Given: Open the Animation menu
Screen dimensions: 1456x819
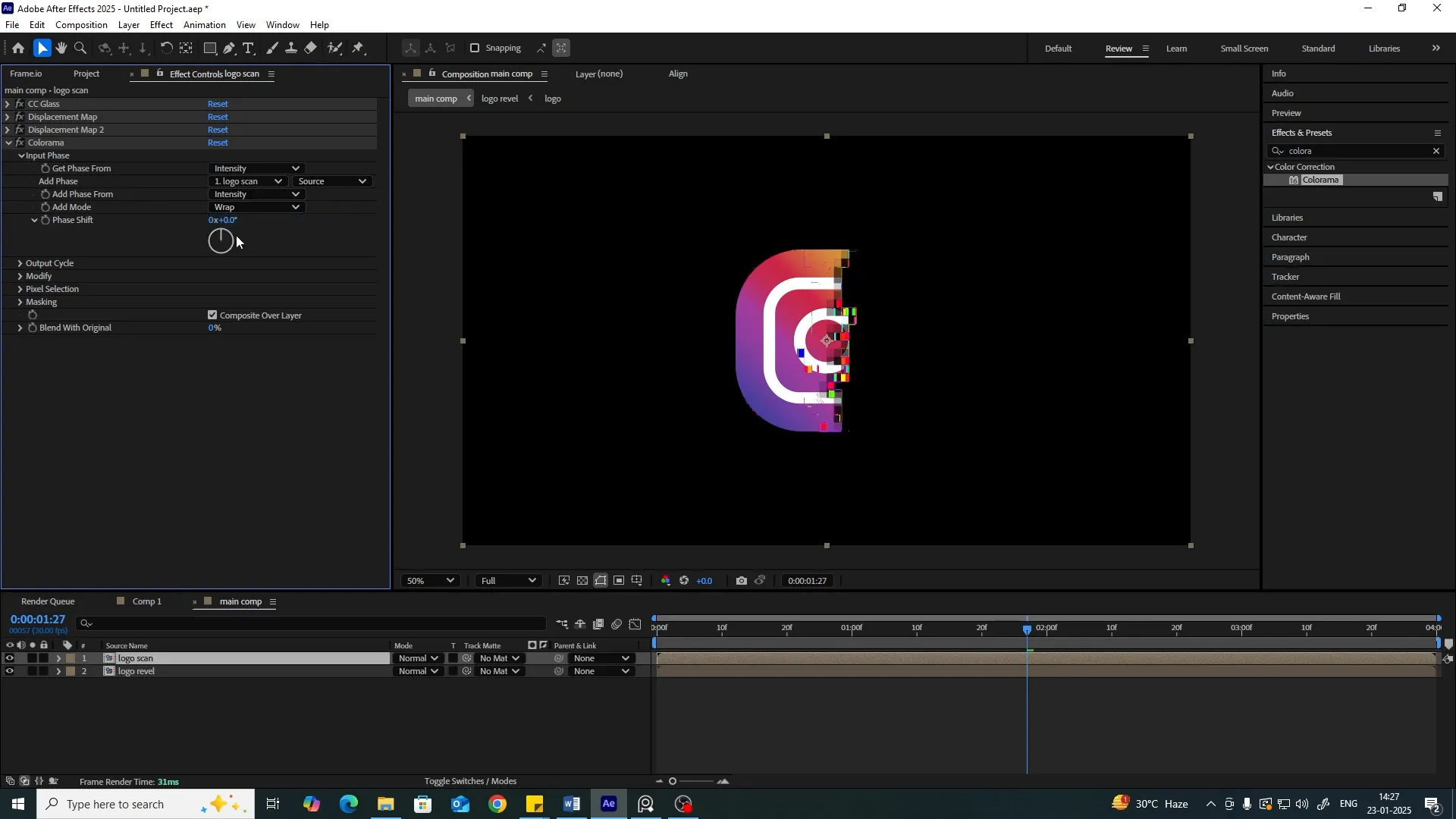Looking at the screenshot, I should pos(205,25).
